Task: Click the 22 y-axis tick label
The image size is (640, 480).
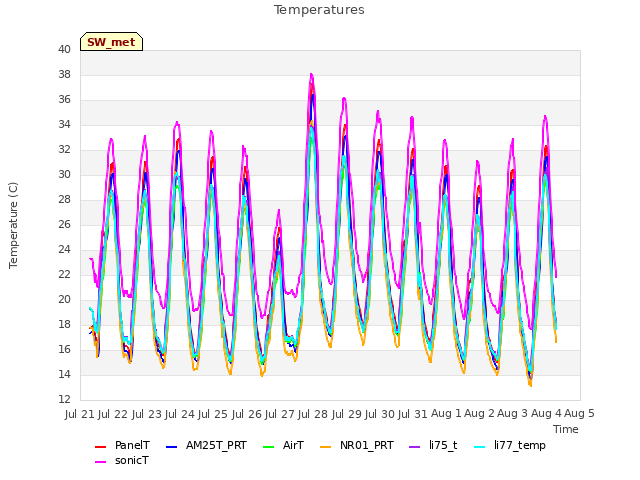Action: (64, 274)
